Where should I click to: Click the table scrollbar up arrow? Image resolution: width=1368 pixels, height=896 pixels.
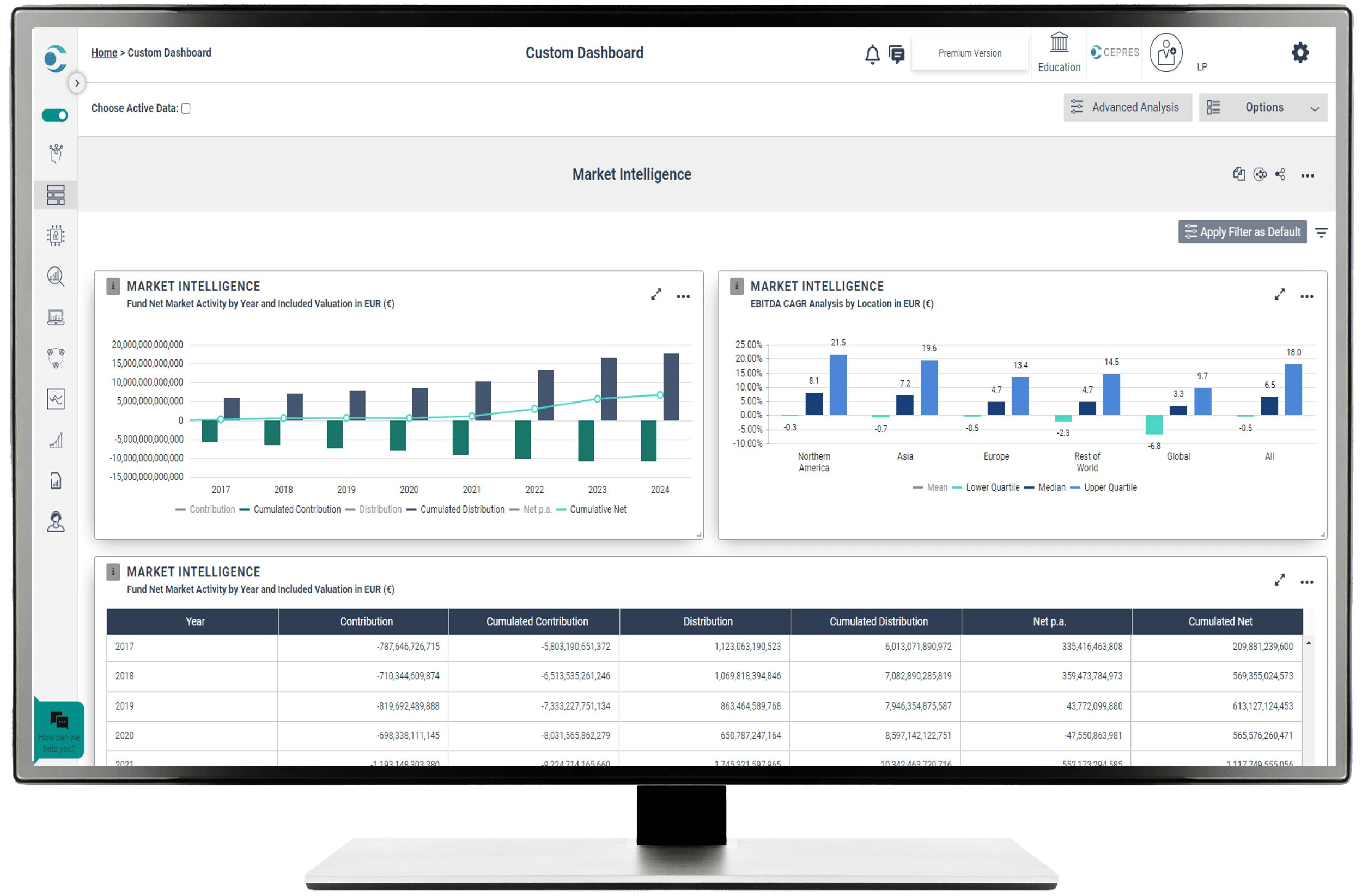pos(1309,643)
